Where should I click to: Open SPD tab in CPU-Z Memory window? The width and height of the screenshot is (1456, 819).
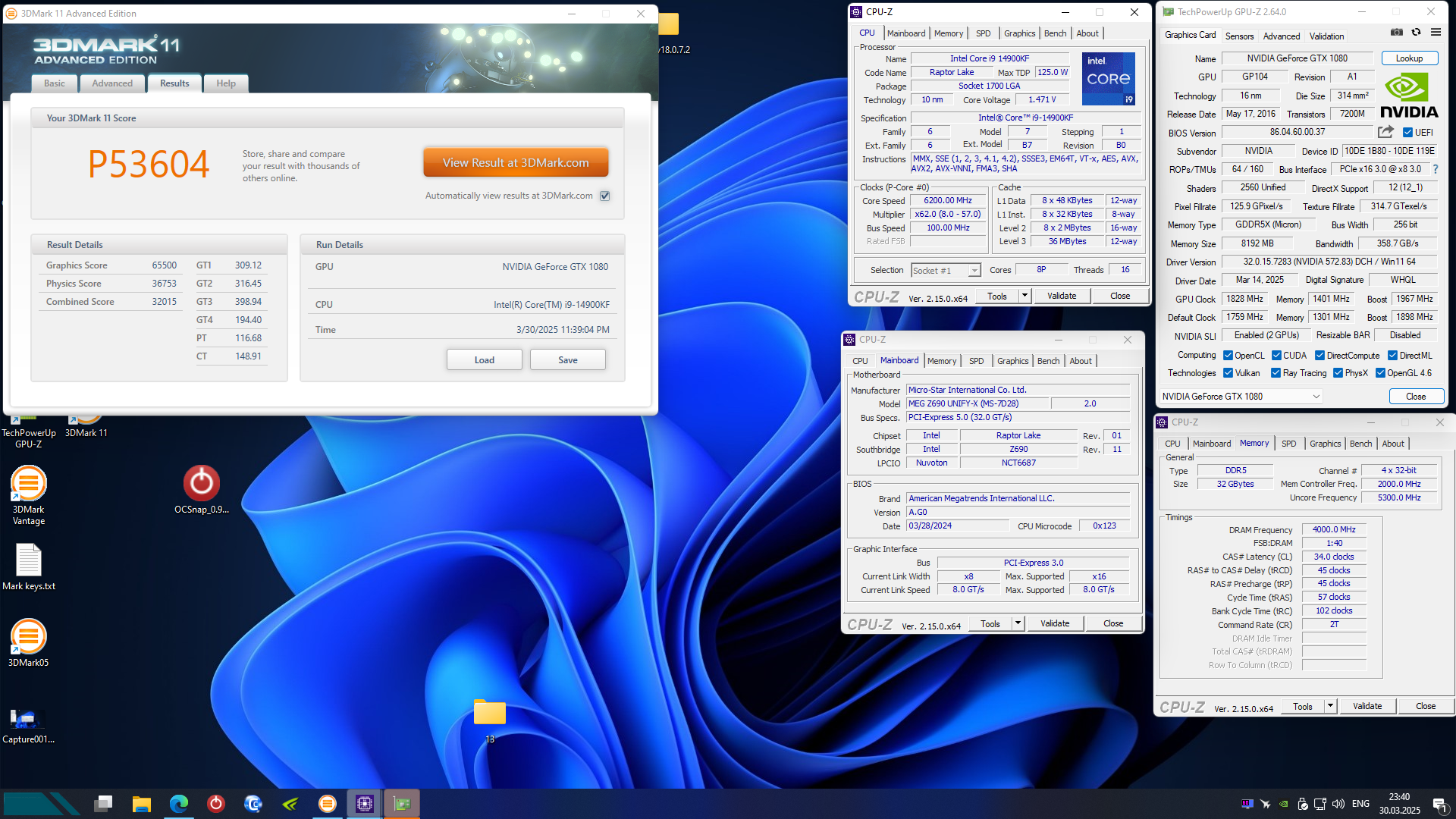click(x=1288, y=444)
